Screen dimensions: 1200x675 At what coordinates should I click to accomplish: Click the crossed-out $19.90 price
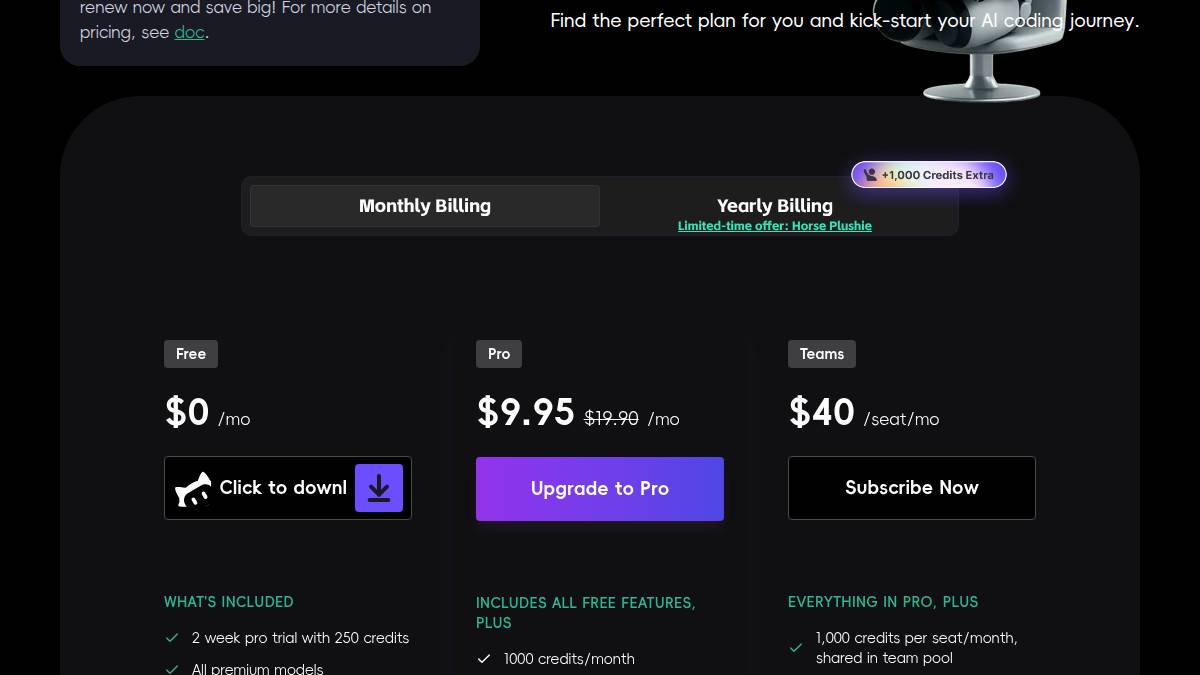point(611,419)
